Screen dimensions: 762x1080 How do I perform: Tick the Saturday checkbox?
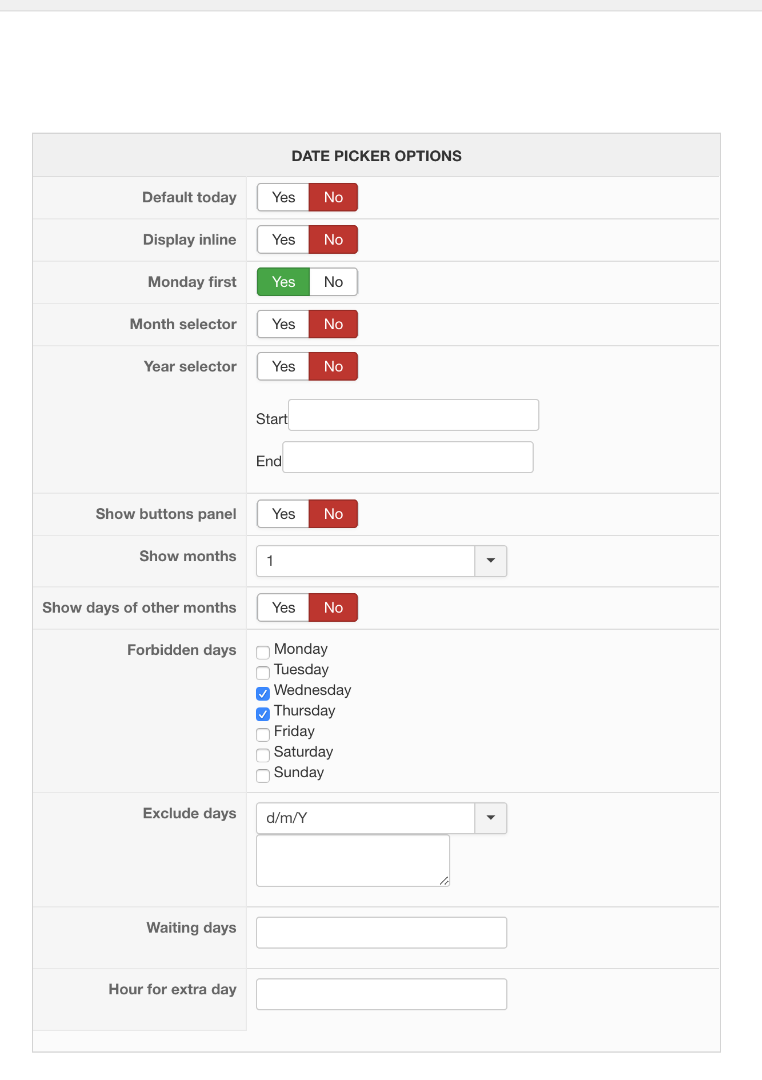click(263, 755)
